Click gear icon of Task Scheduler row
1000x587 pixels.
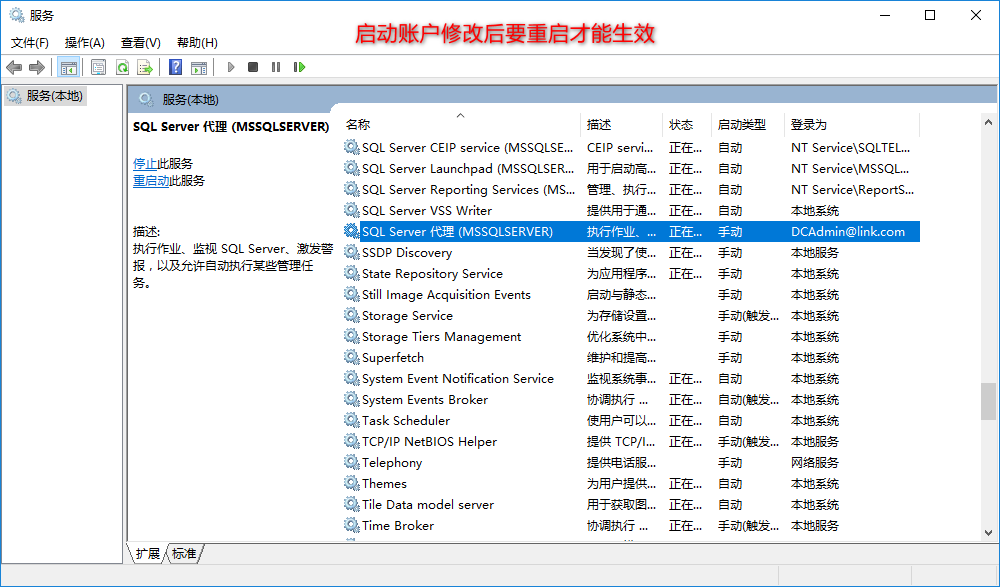351,420
